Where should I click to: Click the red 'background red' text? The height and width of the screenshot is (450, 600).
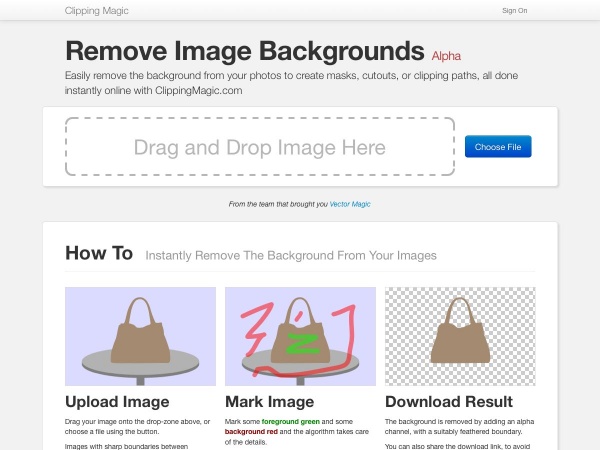(251, 432)
